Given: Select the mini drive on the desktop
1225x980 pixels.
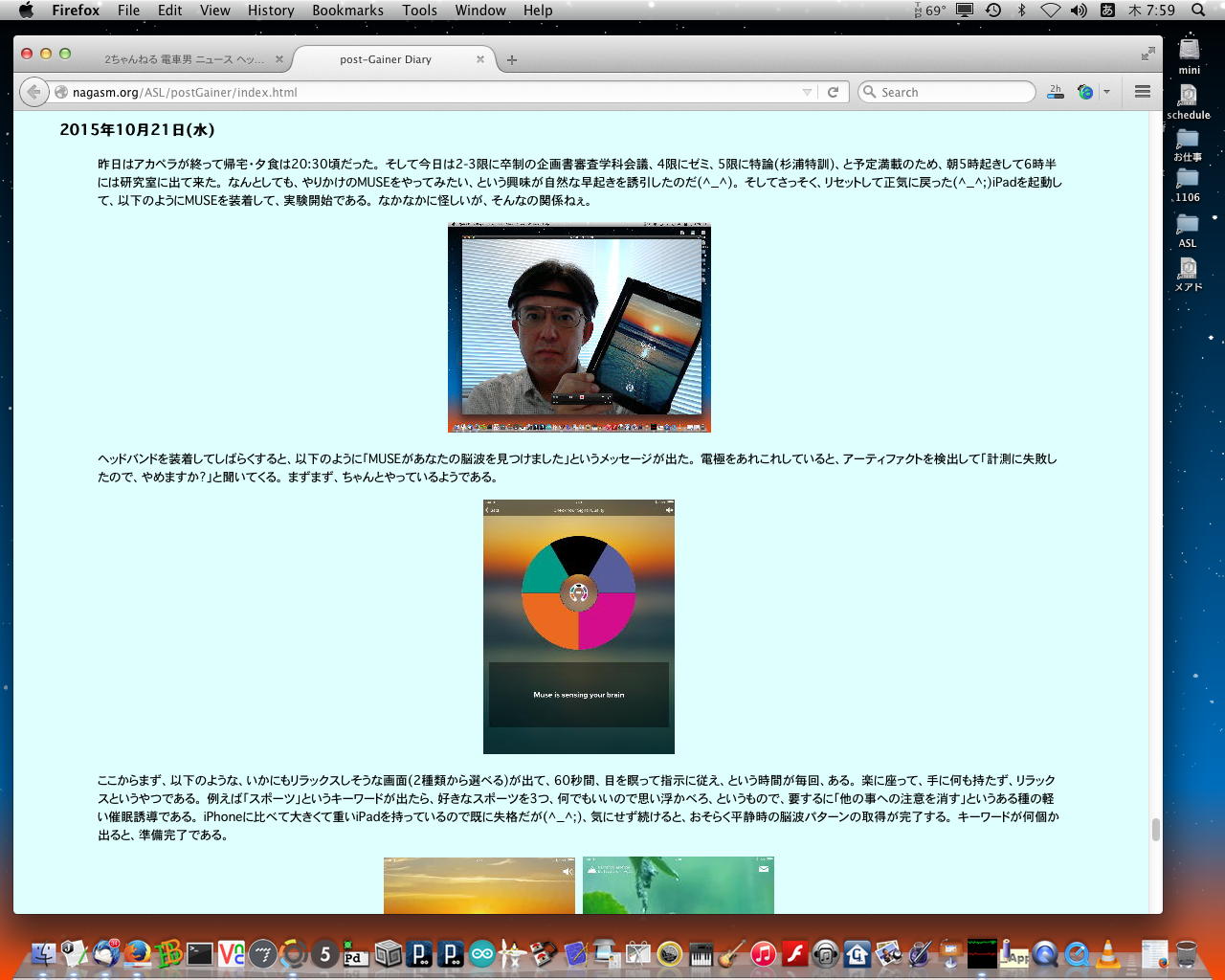Looking at the screenshot, I should pyautogui.click(x=1189, y=56).
